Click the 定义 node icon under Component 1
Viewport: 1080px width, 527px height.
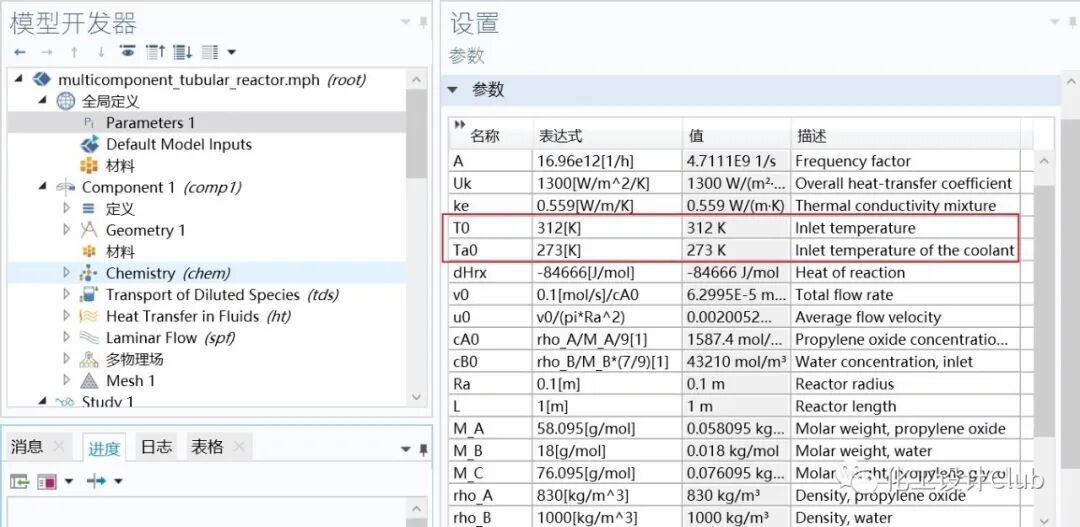89,209
